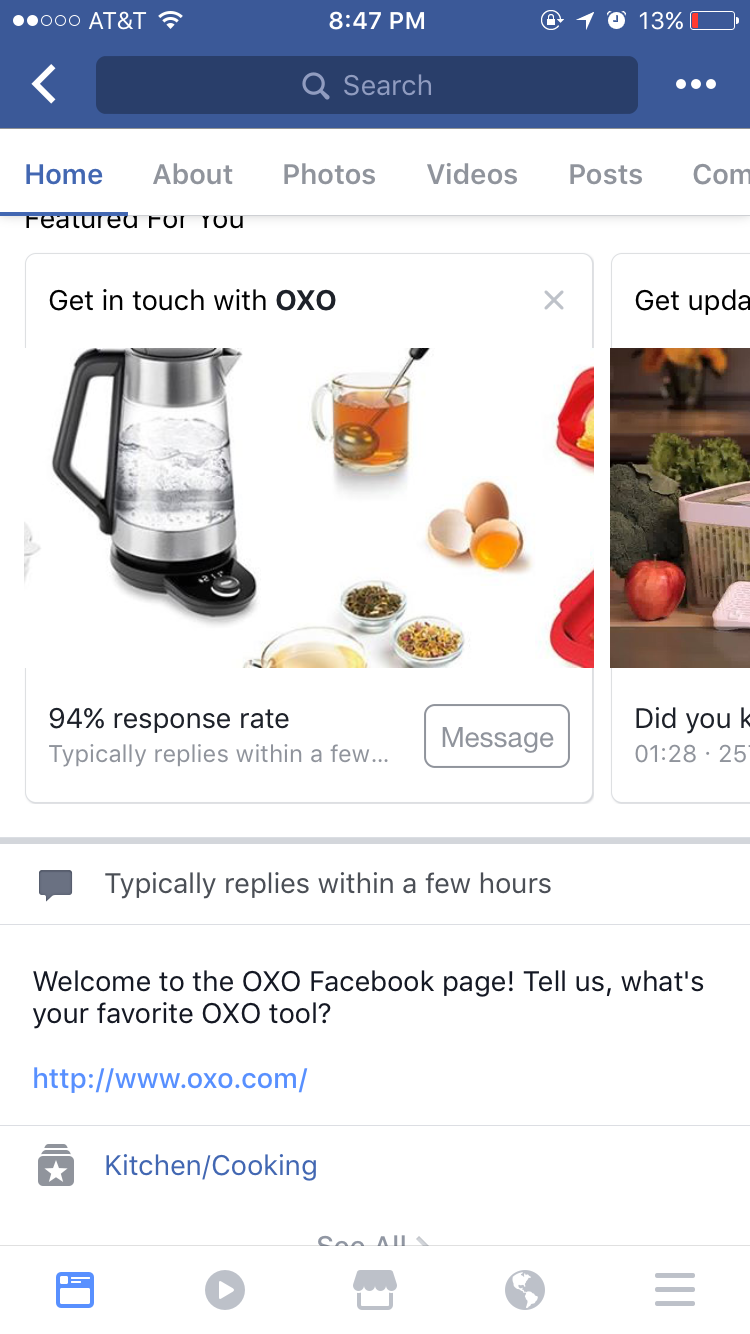Tap the back arrow icon
750x1334 pixels.
(x=44, y=85)
